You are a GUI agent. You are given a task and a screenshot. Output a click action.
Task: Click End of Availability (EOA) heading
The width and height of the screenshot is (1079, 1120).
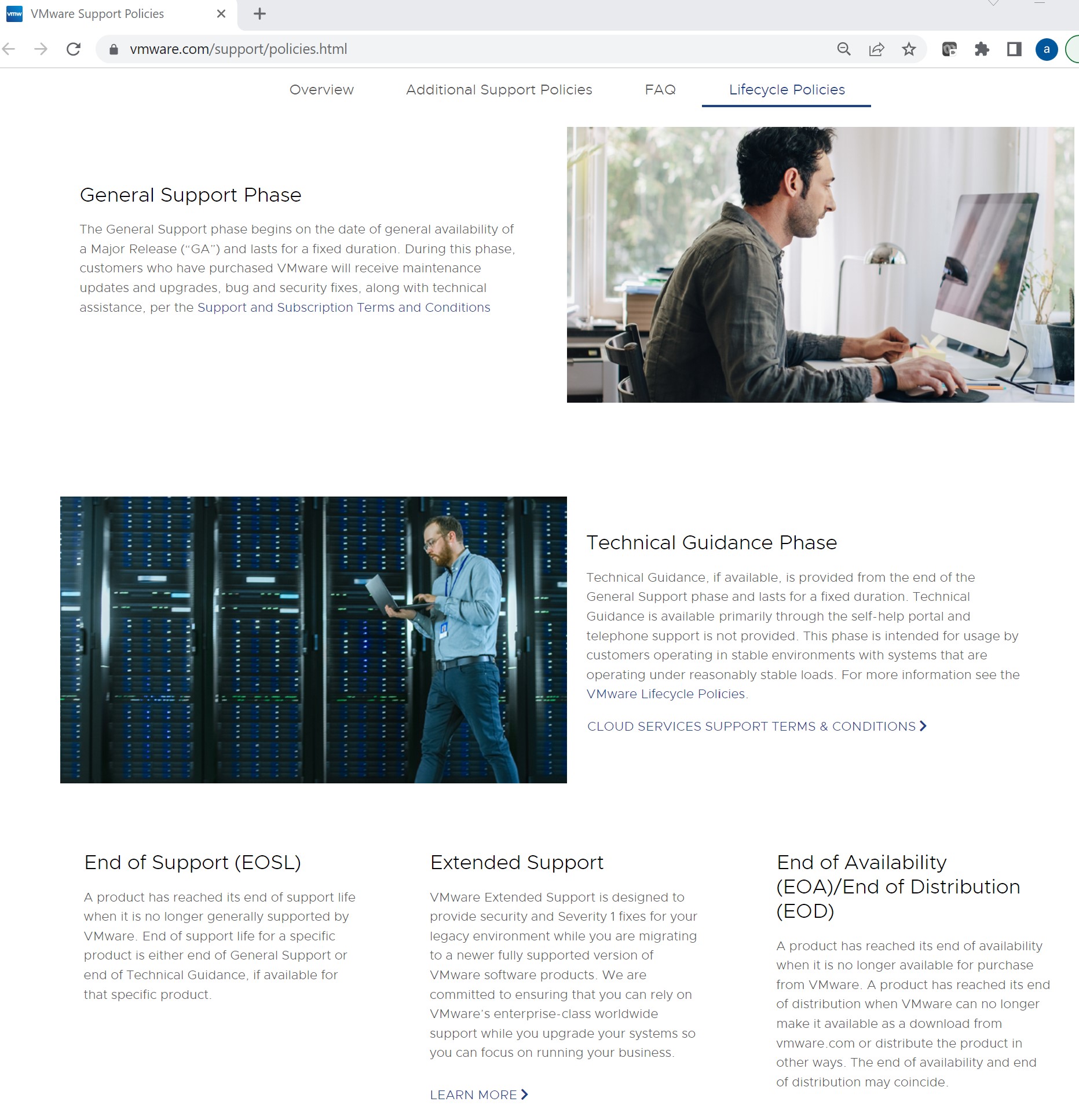(x=898, y=886)
